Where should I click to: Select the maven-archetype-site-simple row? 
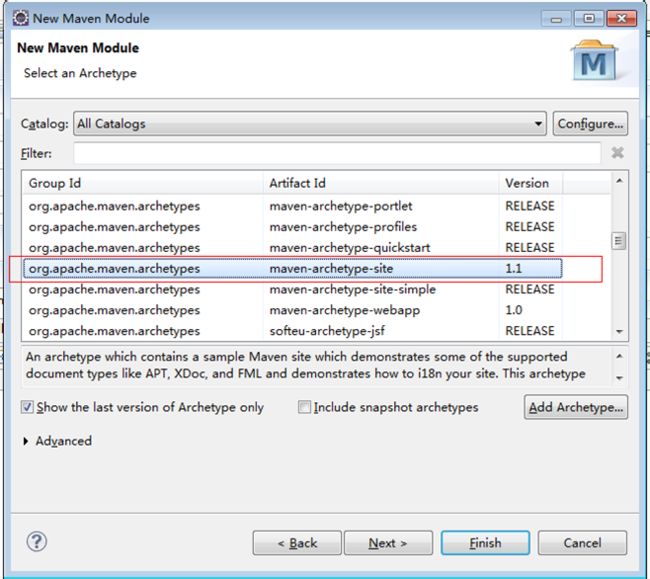point(293,289)
